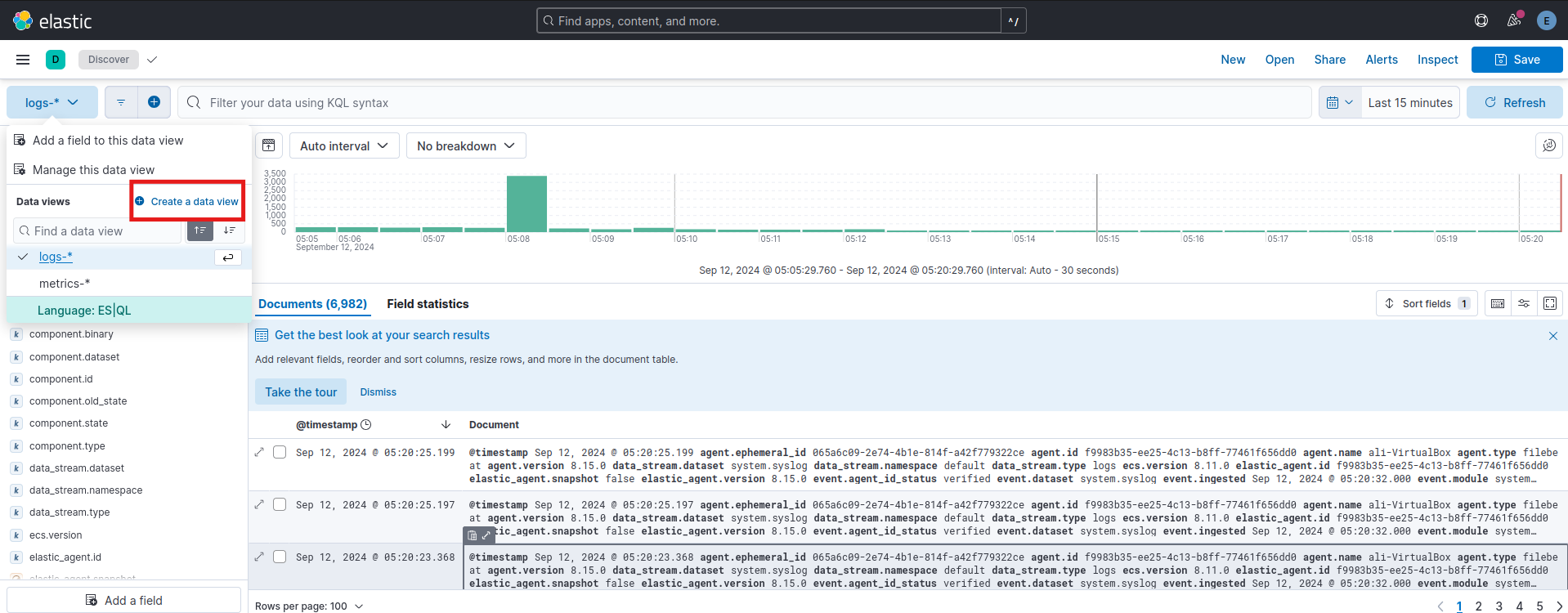Click the tall histogram bar at 05:08
The width and height of the screenshot is (1568, 613).
coord(526,204)
